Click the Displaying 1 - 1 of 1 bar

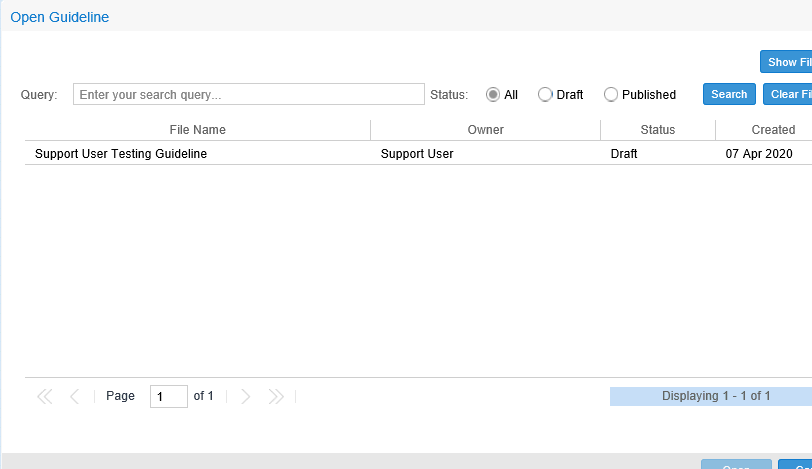coord(715,396)
